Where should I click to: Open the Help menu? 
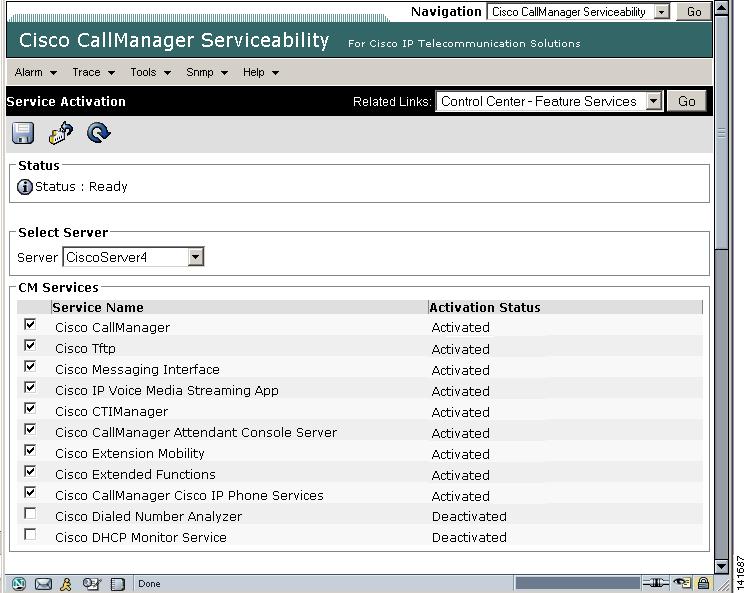coord(261,72)
